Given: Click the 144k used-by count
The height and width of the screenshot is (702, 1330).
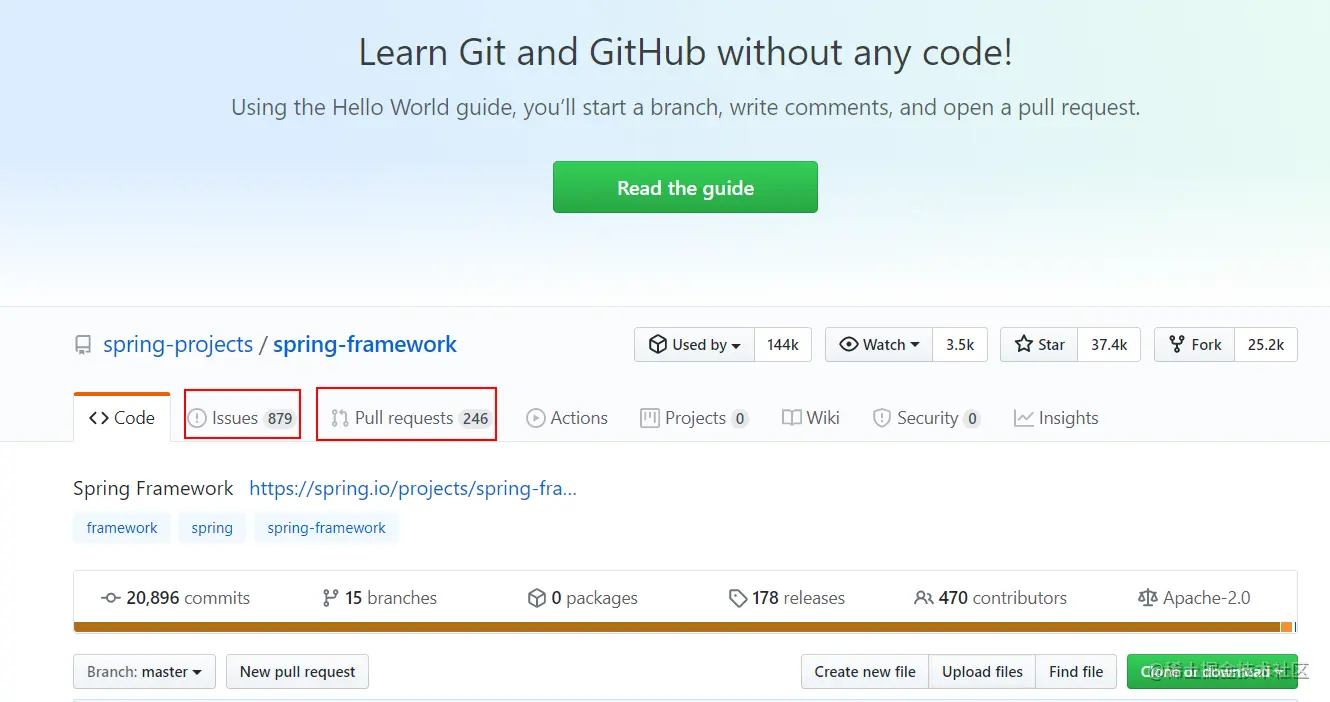Looking at the screenshot, I should pos(783,344).
